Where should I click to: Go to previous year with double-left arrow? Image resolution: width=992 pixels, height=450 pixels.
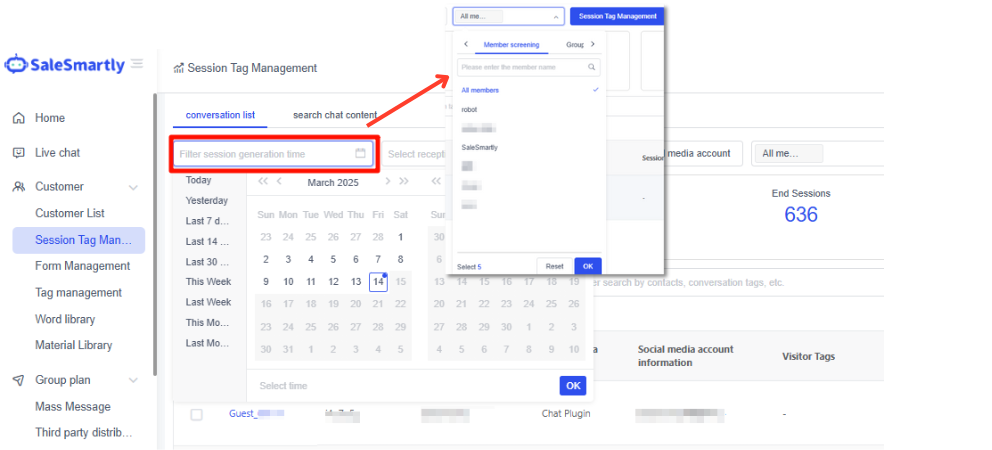[263, 182]
